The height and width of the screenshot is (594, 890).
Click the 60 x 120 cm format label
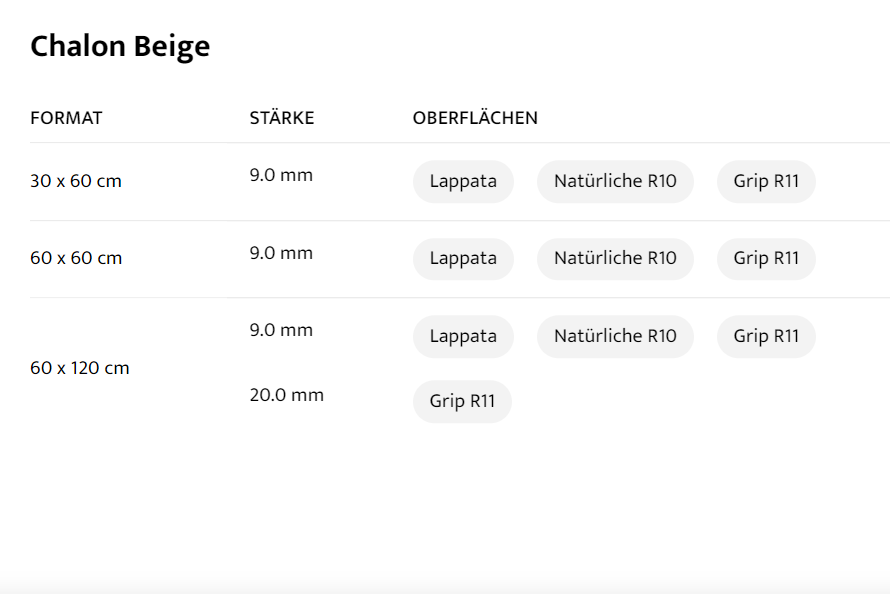tap(80, 368)
